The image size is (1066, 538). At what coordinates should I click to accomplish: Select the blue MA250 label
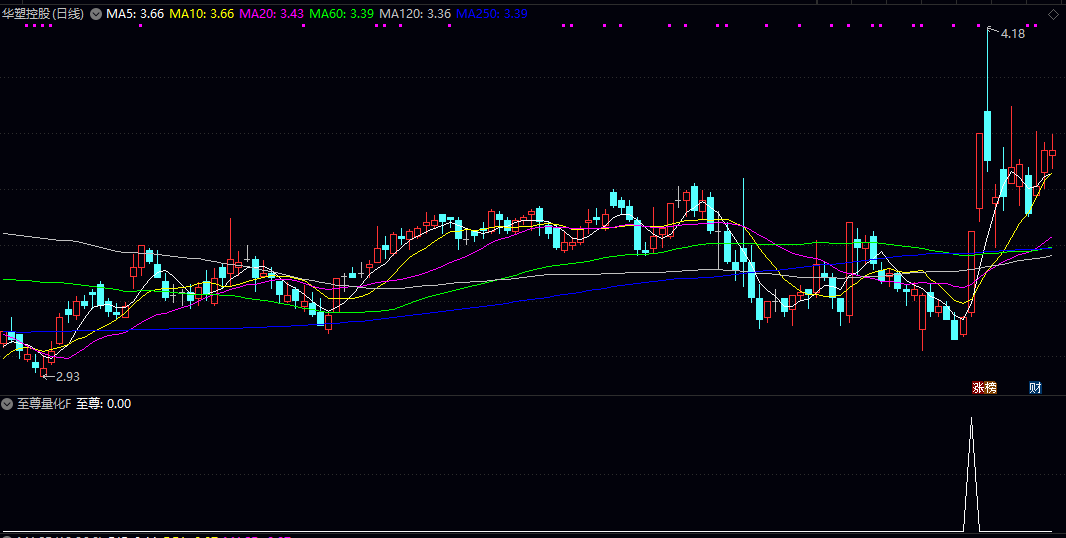493,14
